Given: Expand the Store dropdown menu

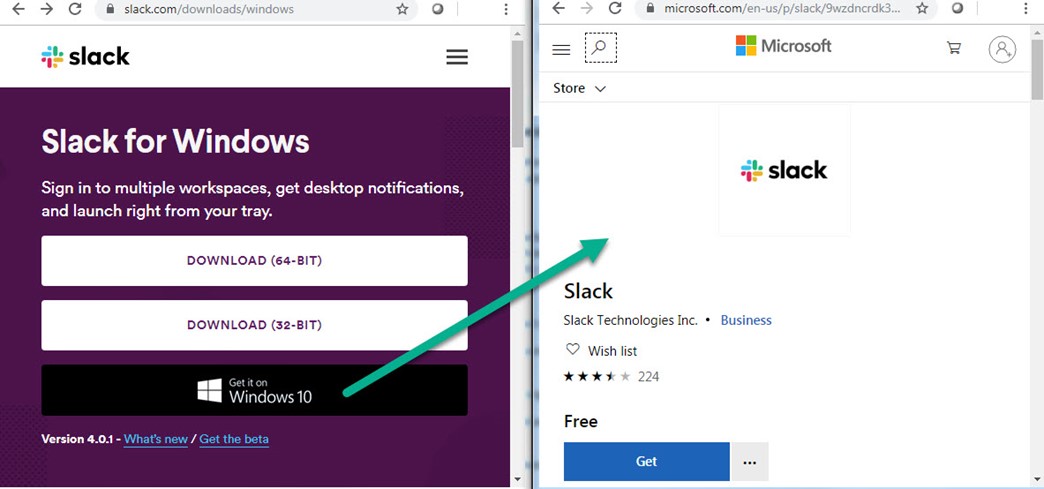Looking at the screenshot, I should tap(580, 88).
